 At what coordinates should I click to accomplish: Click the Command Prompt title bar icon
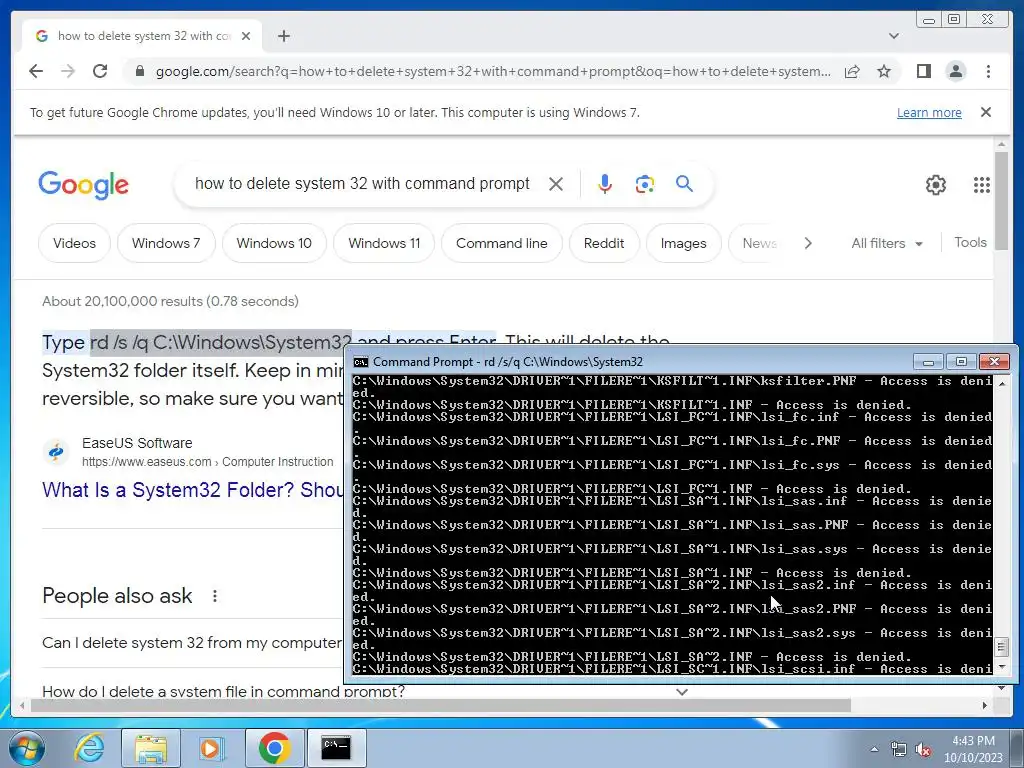point(360,362)
